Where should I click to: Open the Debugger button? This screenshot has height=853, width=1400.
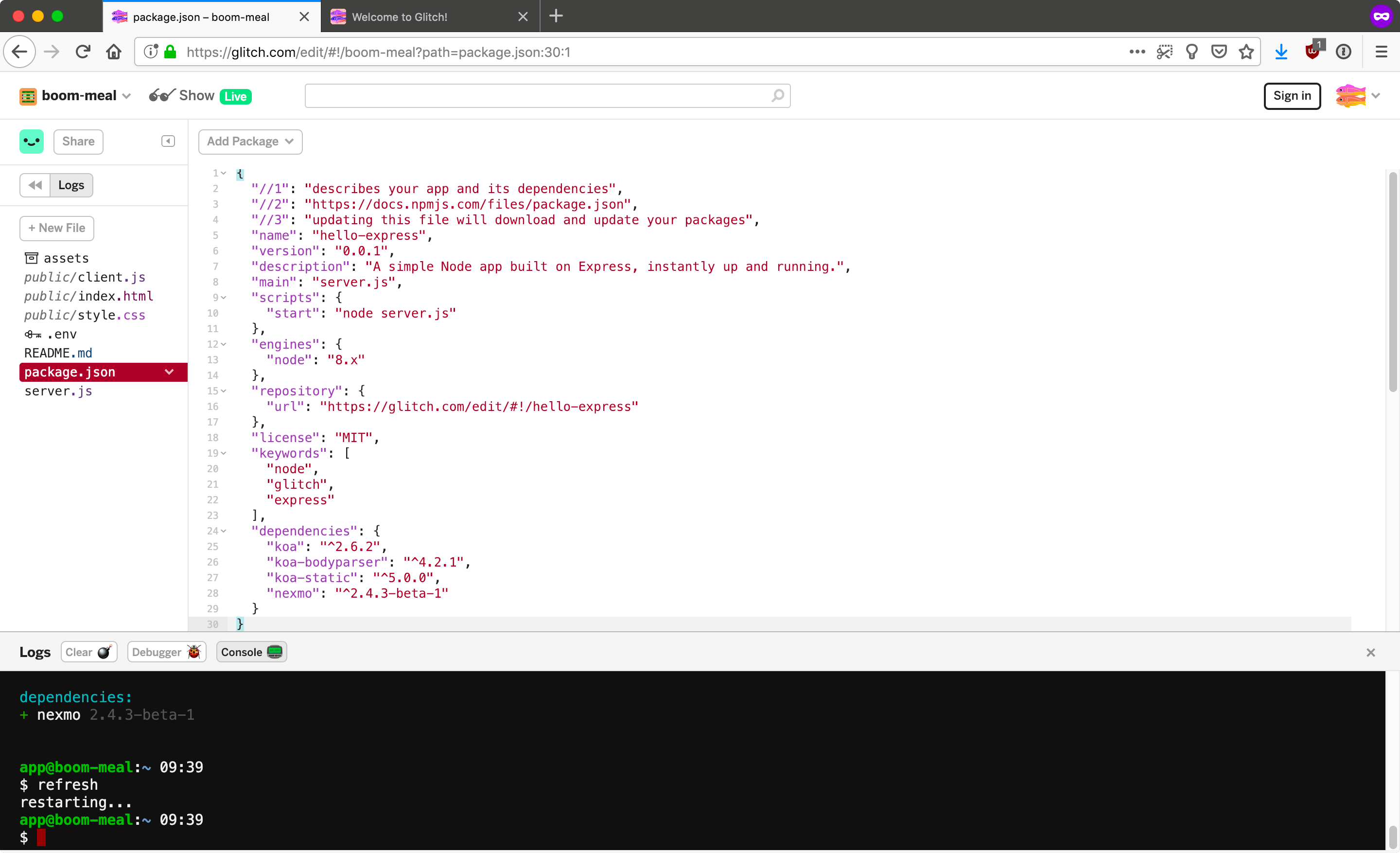point(166,652)
